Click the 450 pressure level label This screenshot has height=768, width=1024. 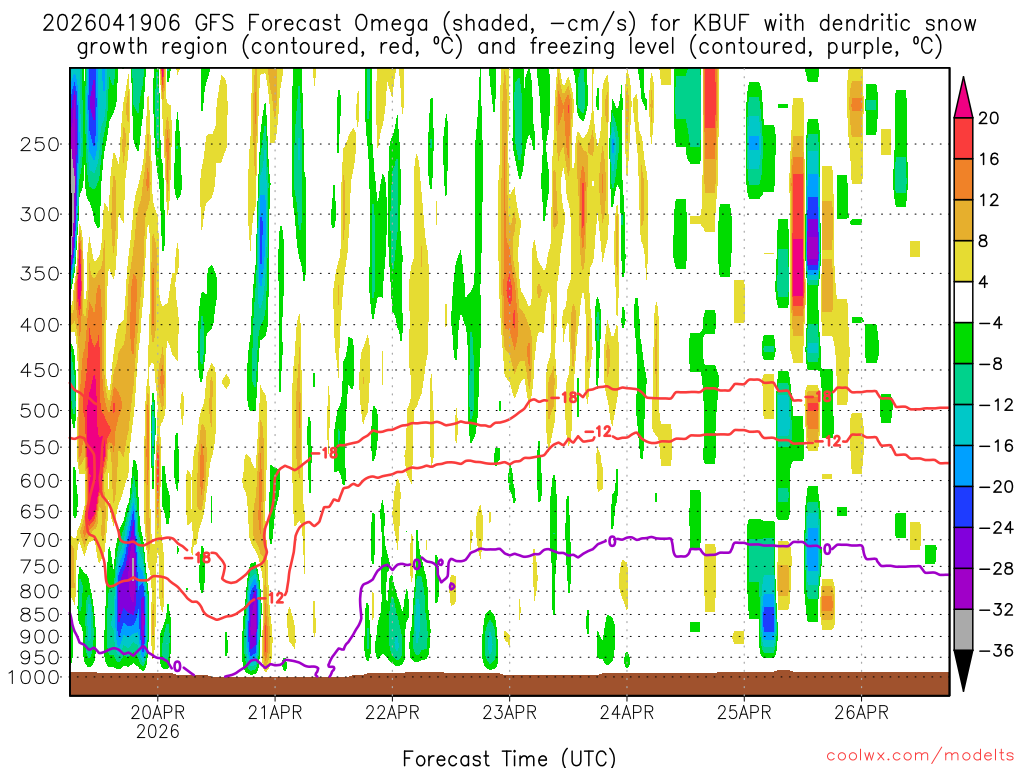(40, 370)
